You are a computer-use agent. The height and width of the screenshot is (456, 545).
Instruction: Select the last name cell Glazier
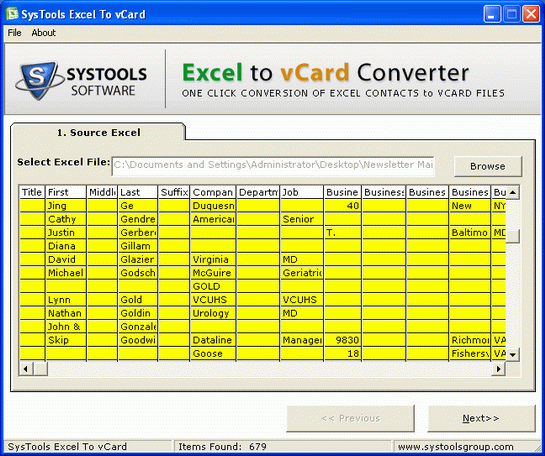(137, 260)
